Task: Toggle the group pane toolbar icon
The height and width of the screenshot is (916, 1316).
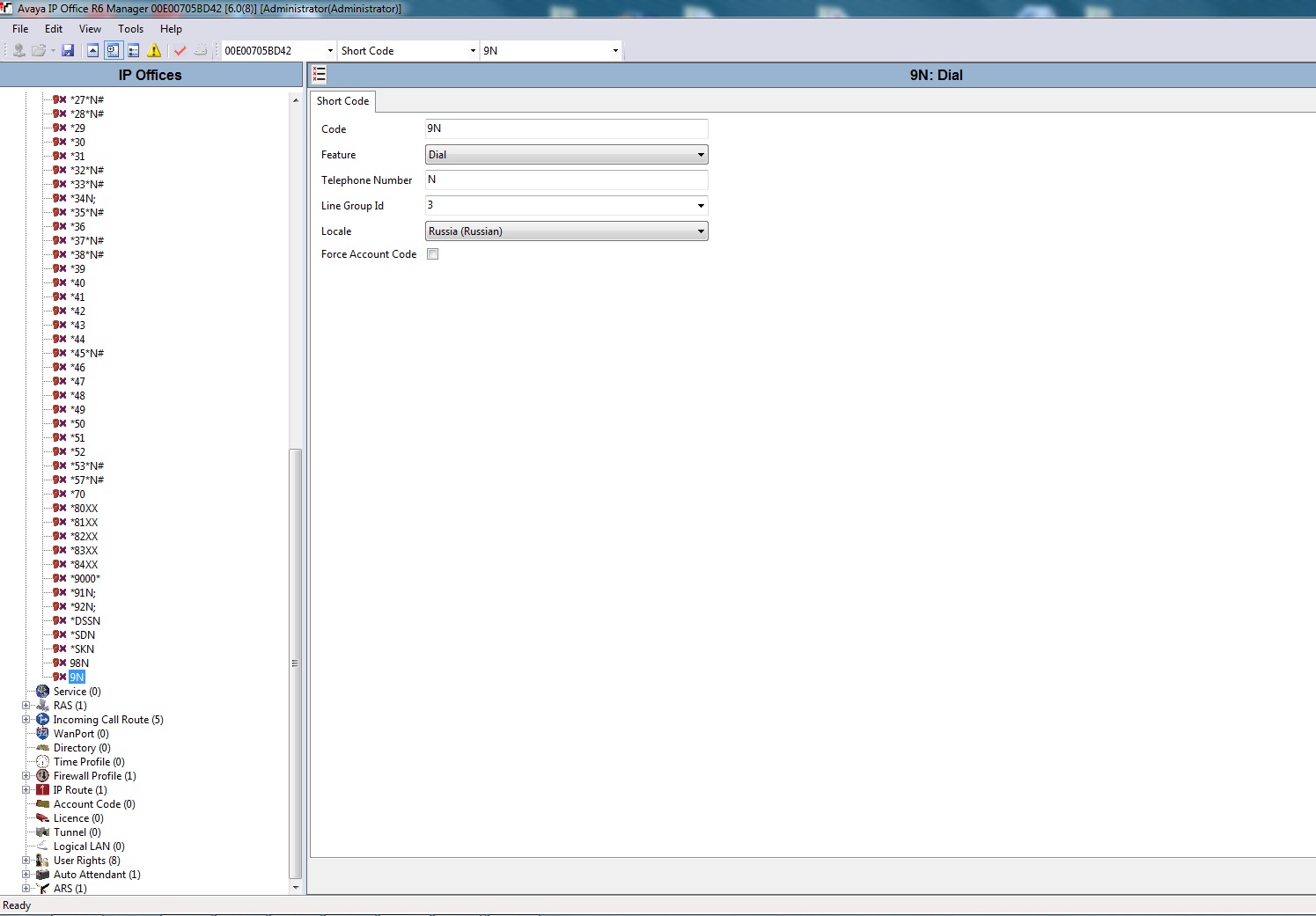Action: click(134, 51)
